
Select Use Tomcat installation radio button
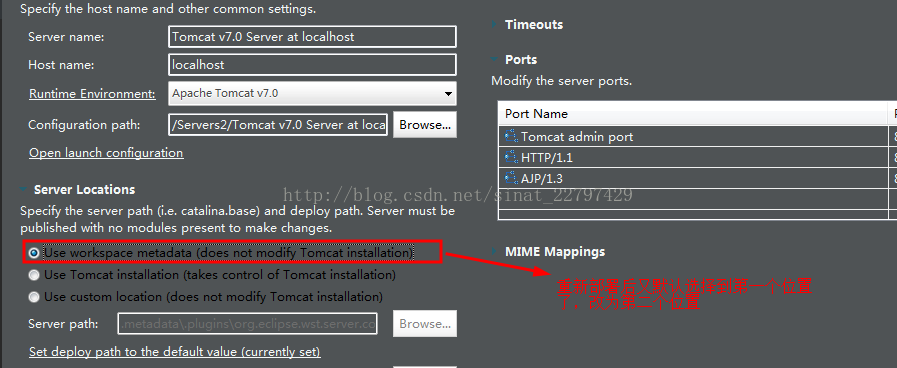point(34,275)
